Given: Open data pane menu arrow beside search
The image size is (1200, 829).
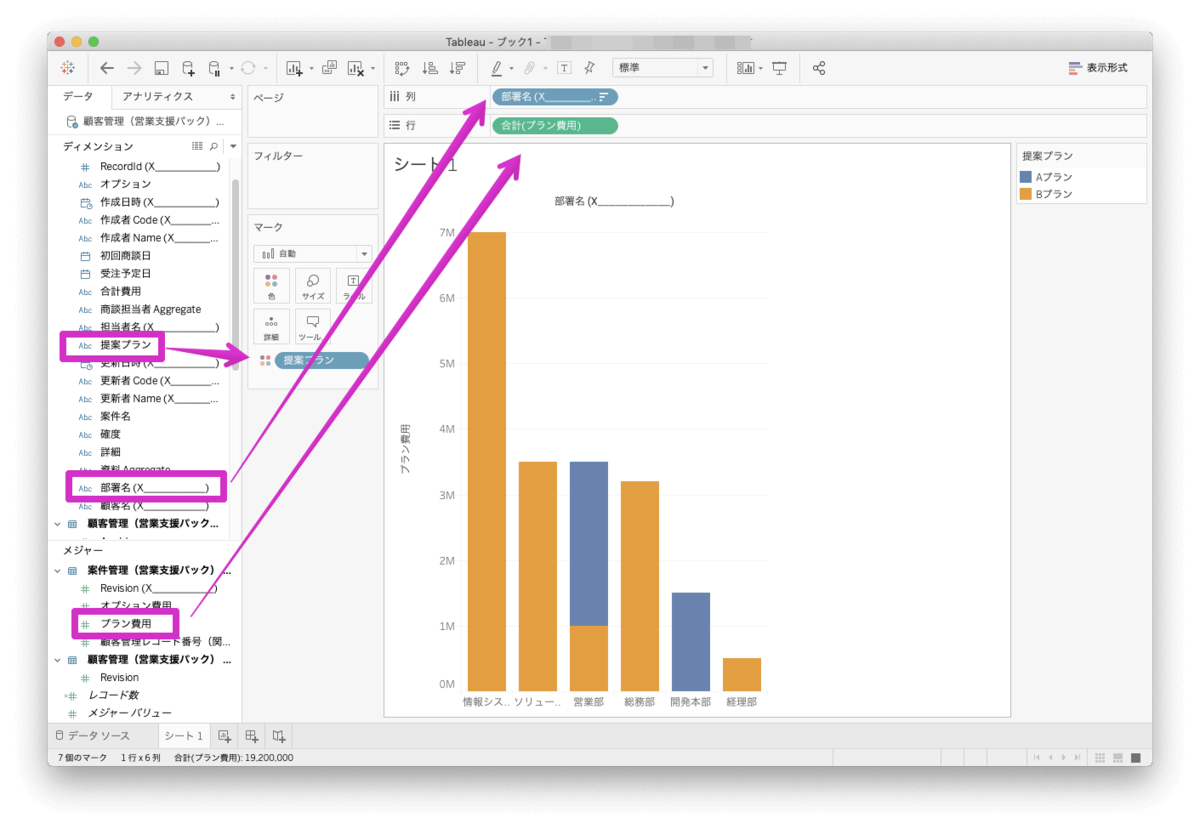Looking at the screenshot, I should 233,146.
